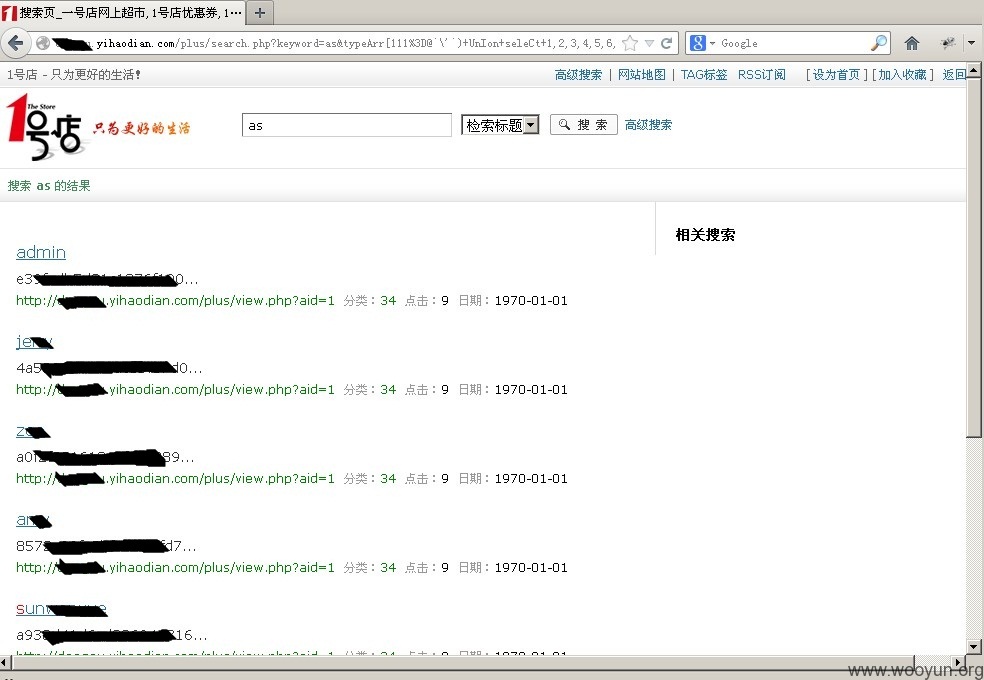Open the result title starting with 'sun'
The image size is (984, 680).
pyautogui.click(x=62, y=608)
